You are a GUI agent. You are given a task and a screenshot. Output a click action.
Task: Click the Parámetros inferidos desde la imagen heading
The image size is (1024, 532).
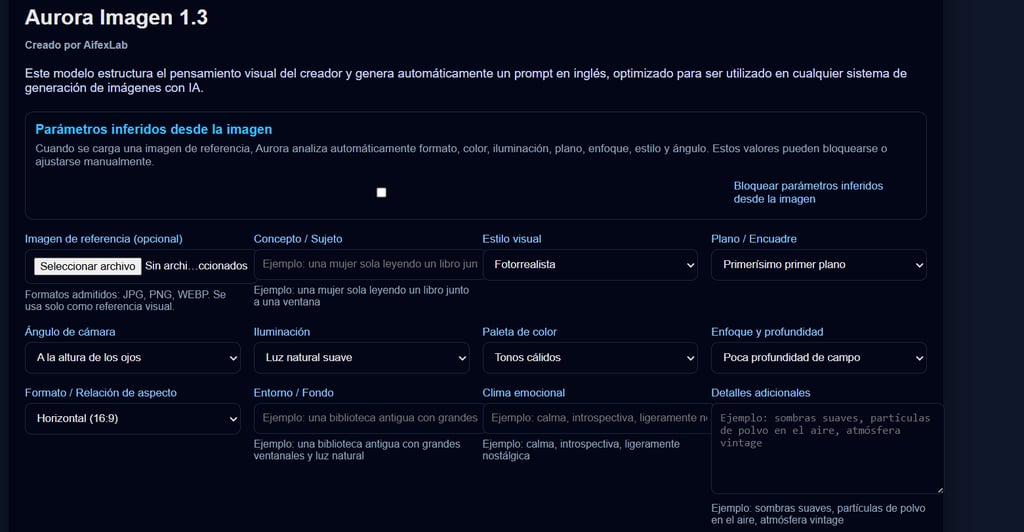[x=153, y=129]
